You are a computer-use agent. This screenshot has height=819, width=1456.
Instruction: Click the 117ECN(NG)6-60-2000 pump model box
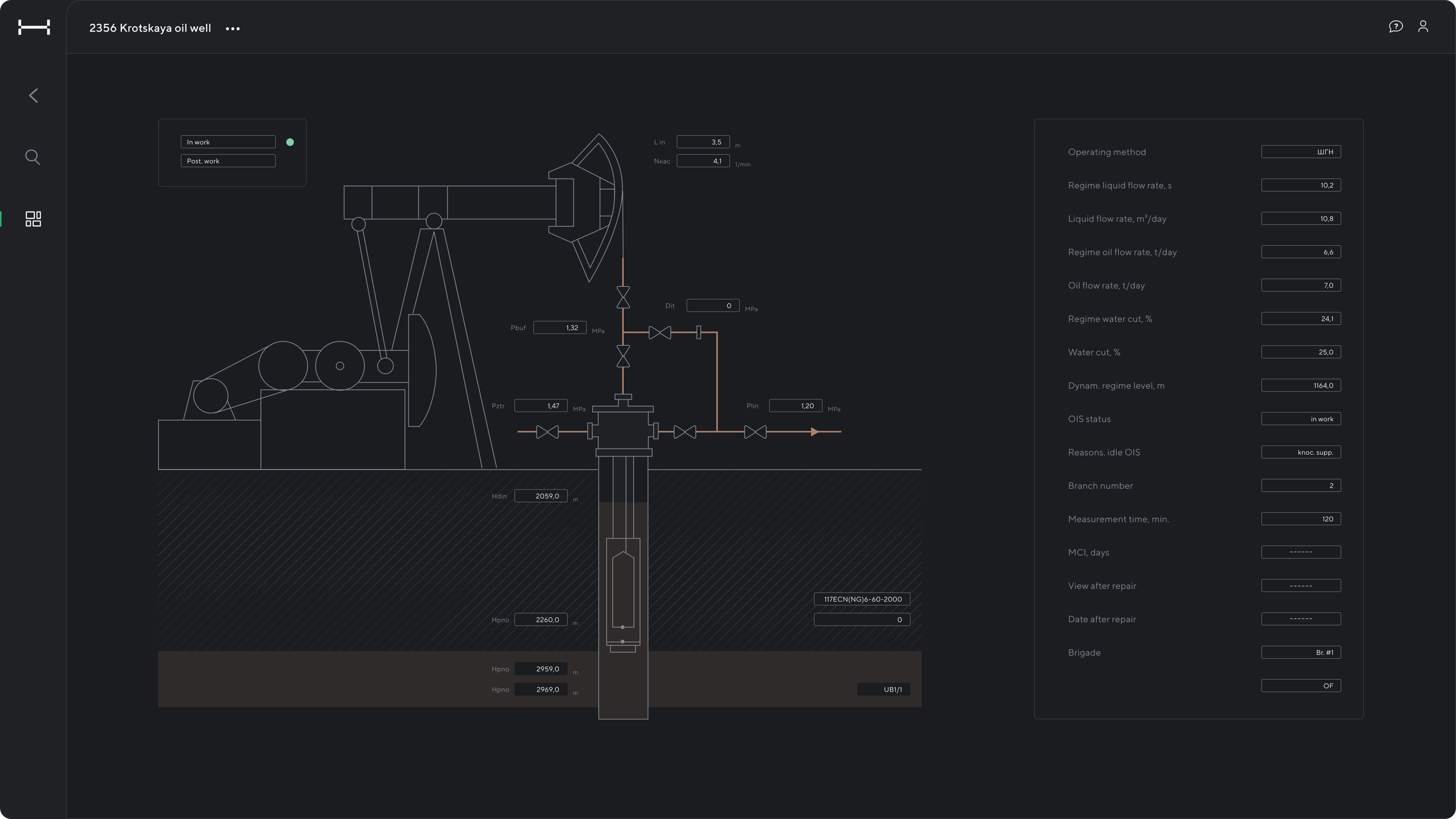pyautogui.click(x=862, y=599)
